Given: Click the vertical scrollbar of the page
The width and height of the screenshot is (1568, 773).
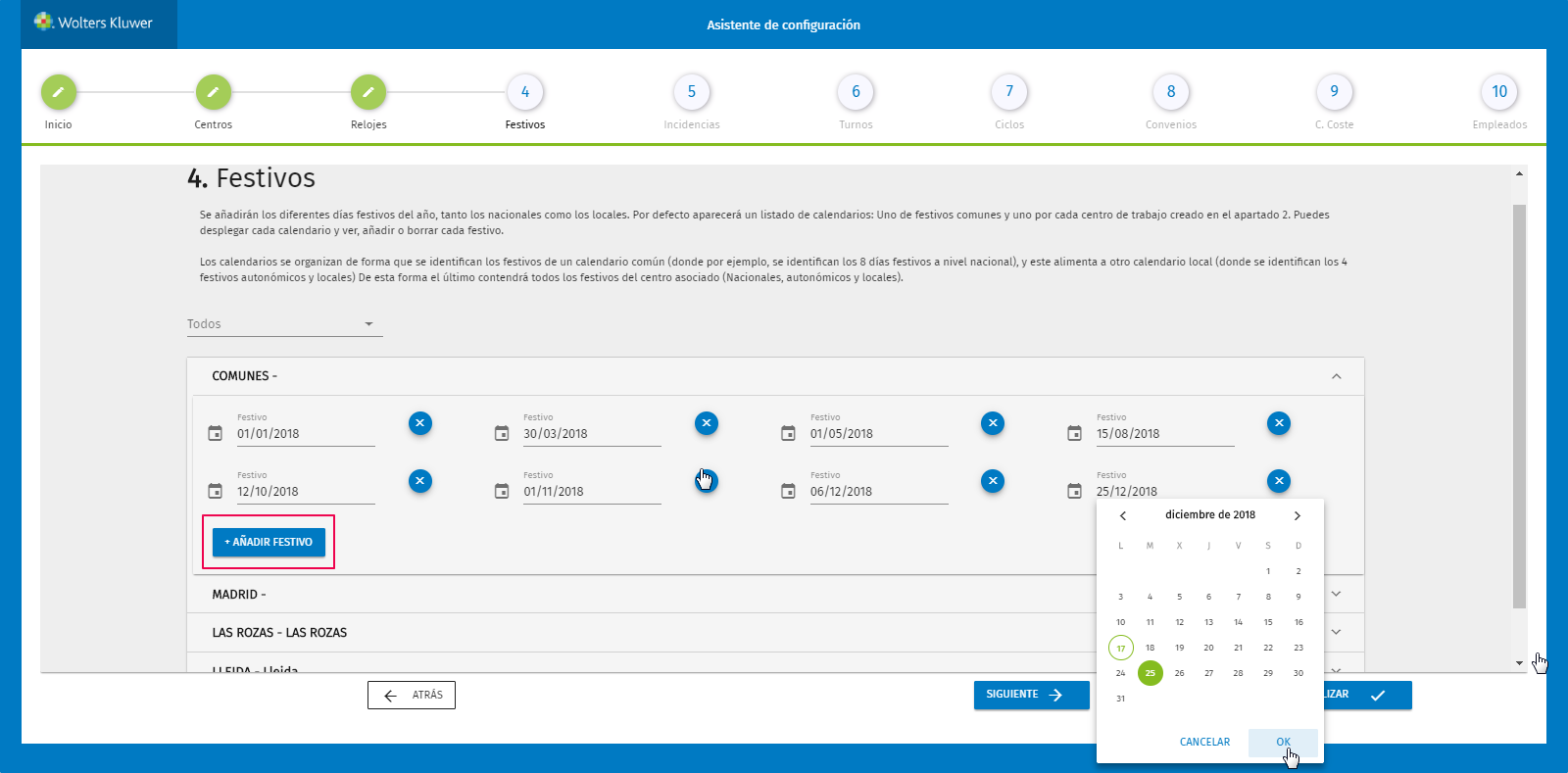Looking at the screenshot, I should (x=1519, y=407).
